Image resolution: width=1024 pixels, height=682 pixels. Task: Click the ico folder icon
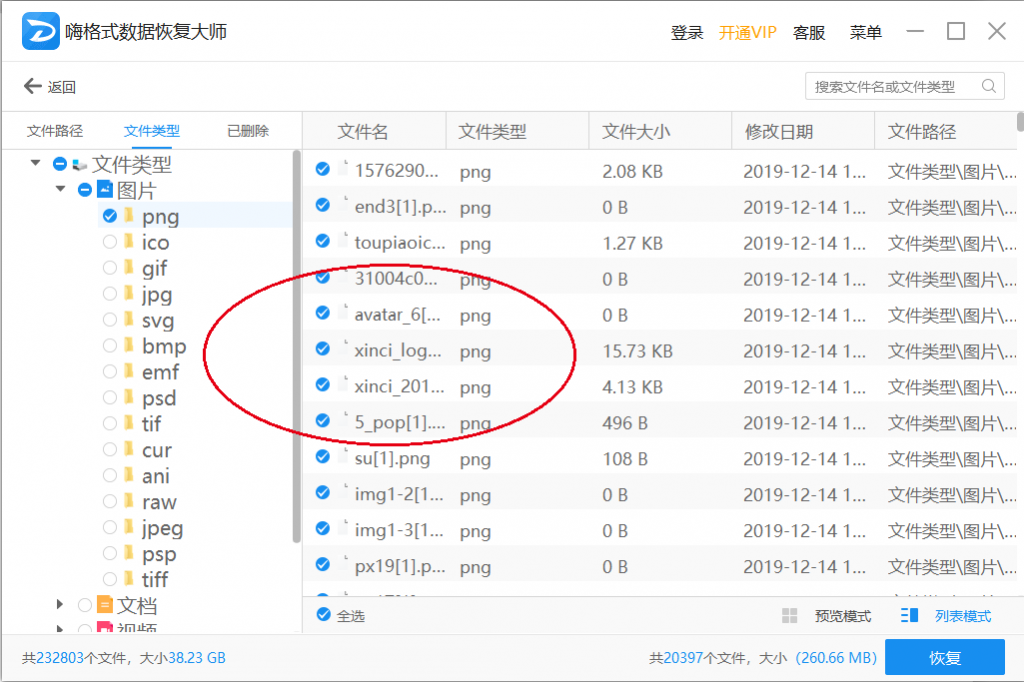129,242
